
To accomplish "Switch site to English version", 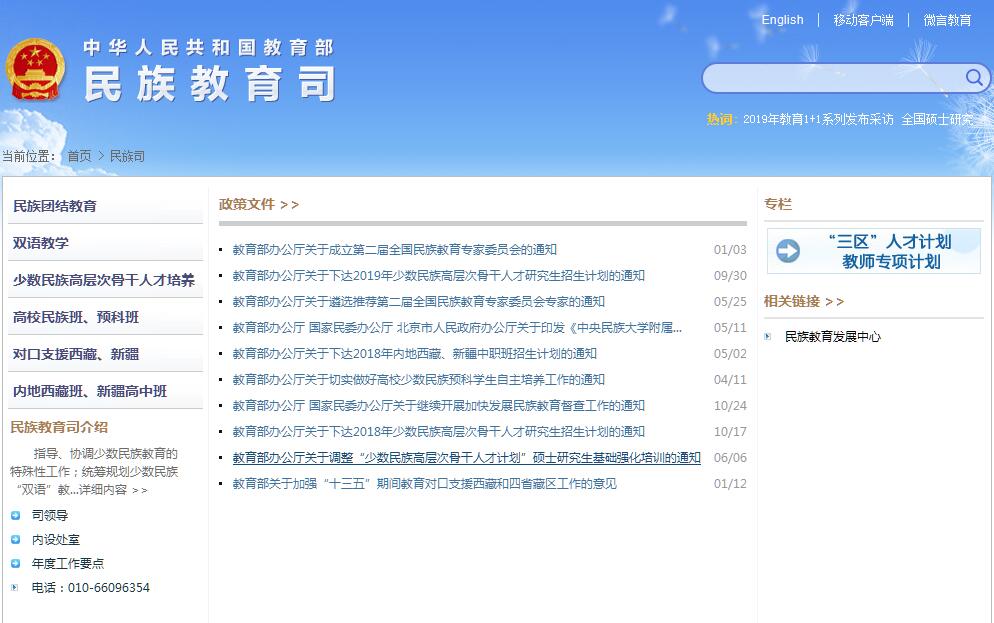I will click(x=782, y=20).
